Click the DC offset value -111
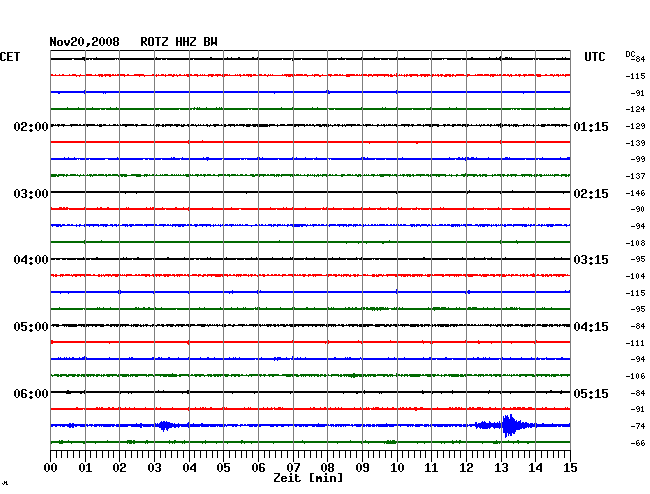 (x=635, y=343)
